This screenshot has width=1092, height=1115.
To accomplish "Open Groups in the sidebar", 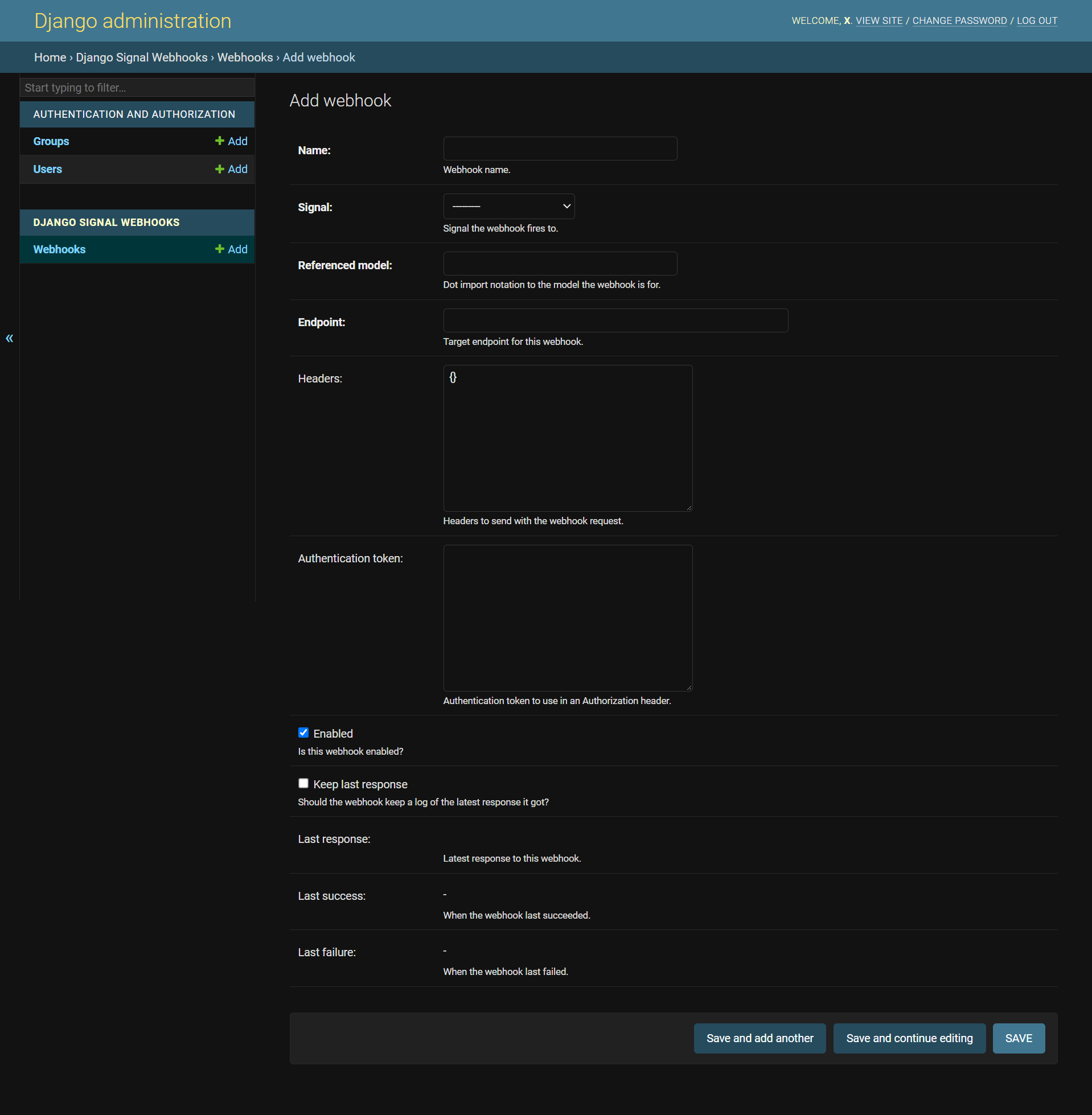I will (51, 141).
